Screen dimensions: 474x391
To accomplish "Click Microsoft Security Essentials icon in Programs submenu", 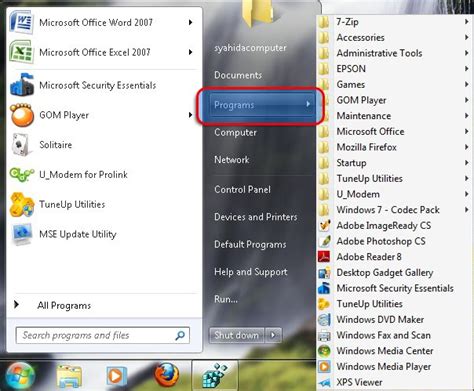I will (324, 288).
